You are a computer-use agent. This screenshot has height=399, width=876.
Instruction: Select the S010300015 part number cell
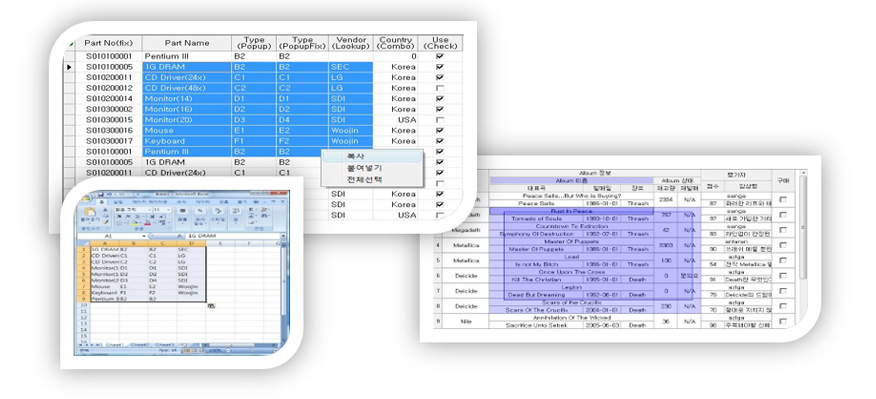click(x=108, y=120)
